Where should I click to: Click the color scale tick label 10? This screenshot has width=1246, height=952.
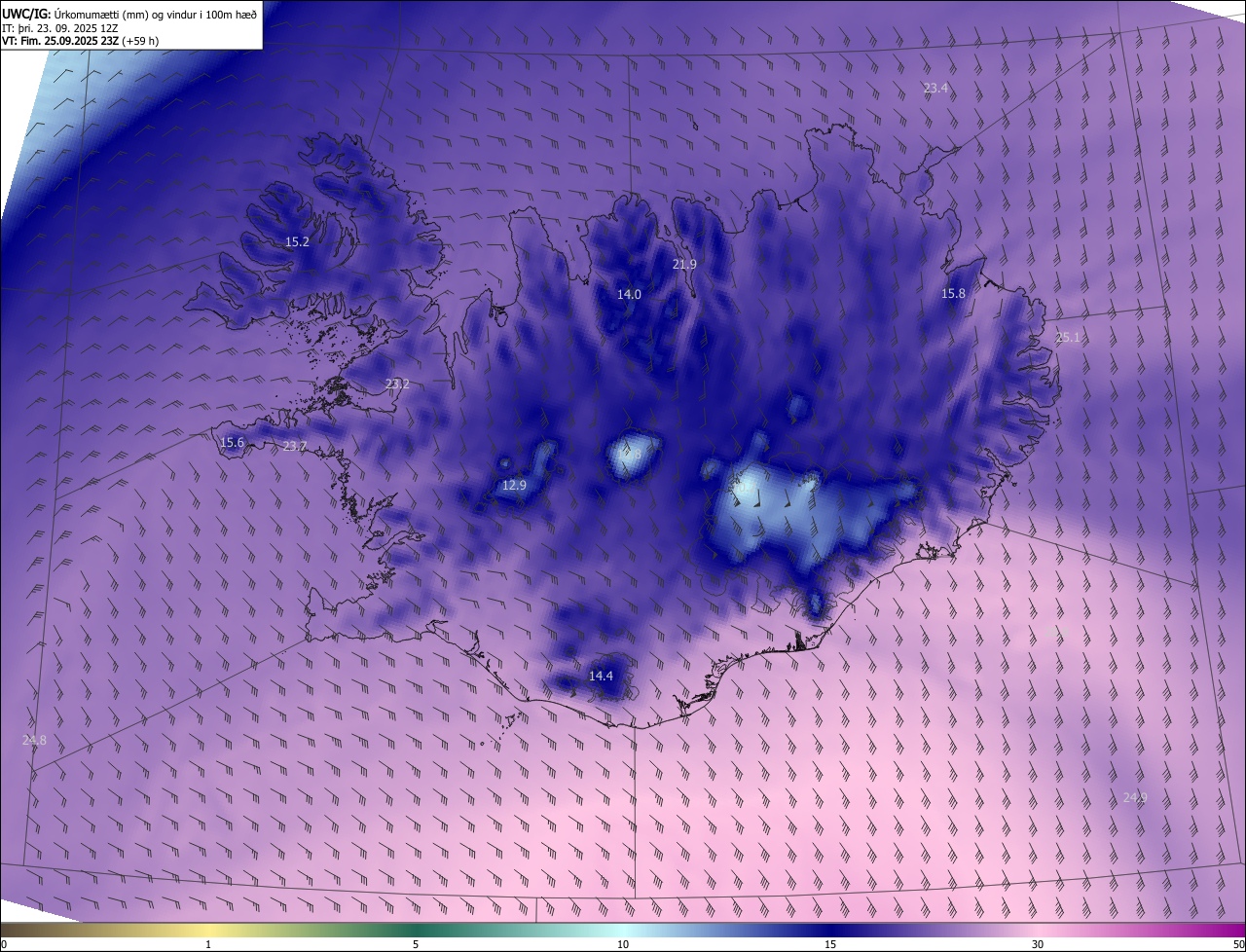(x=623, y=944)
